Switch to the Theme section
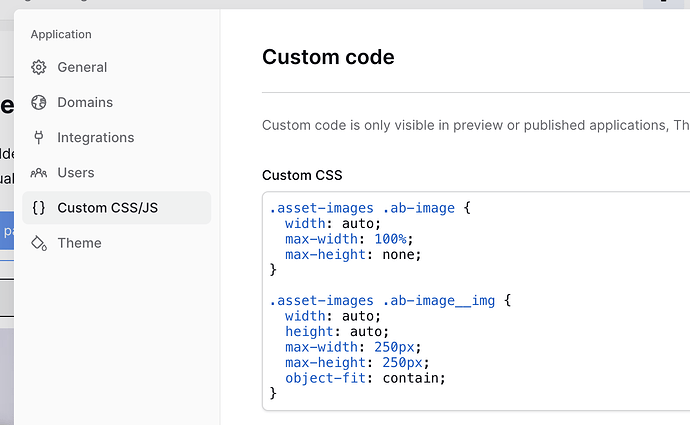690x425 pixels. point(117,243)
